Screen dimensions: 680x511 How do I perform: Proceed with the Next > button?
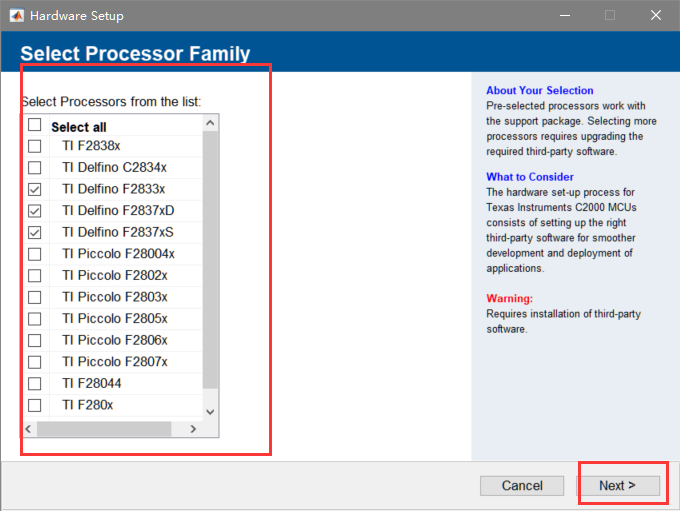tap(618, 486)
